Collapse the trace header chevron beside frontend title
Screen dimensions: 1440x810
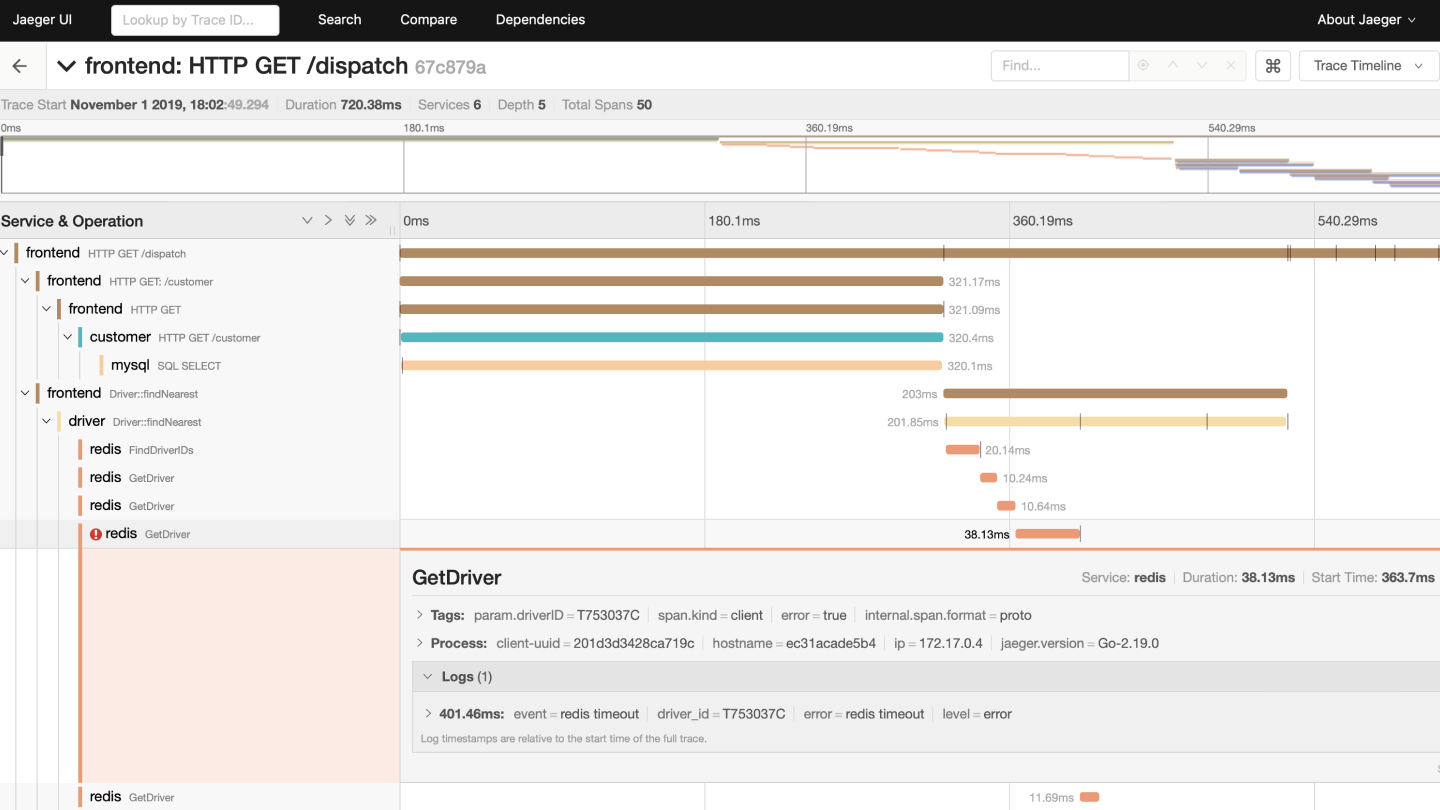[x=67, y=66]
